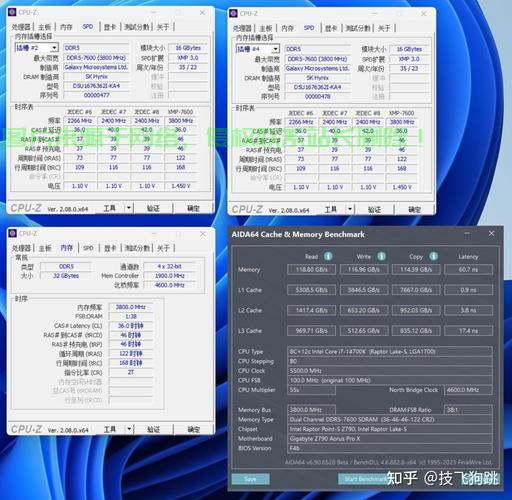Close the CPU-Z memory timings window
This screenshot has height=500, width=512.
point(203,234)
